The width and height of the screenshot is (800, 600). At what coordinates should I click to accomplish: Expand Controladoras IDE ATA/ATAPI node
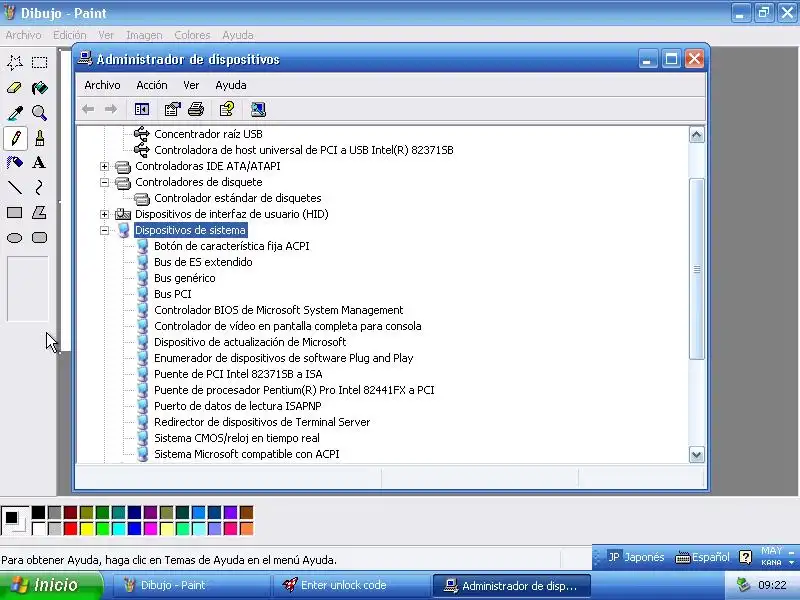pyautogui.click(x=104, y=166)
